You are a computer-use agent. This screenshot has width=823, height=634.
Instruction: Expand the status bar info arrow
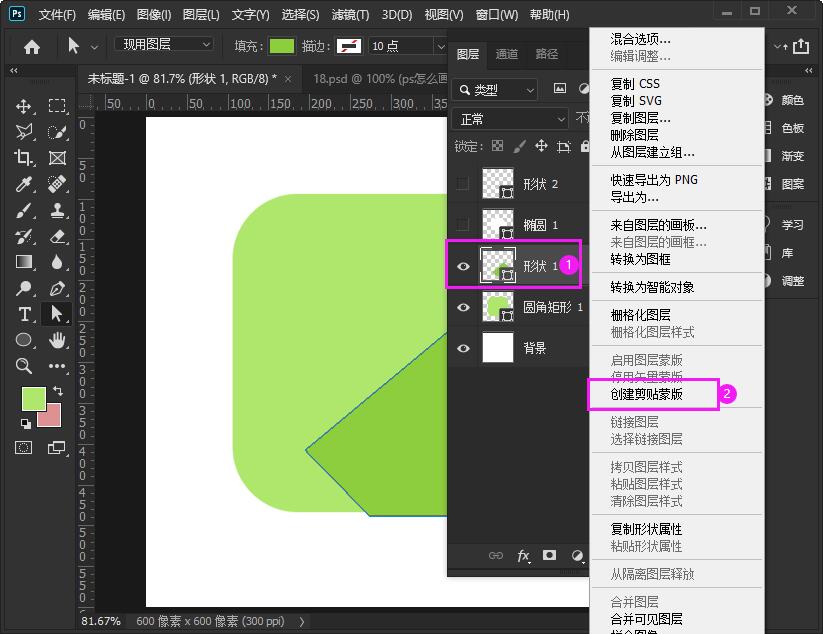click(x=302, y=622)
